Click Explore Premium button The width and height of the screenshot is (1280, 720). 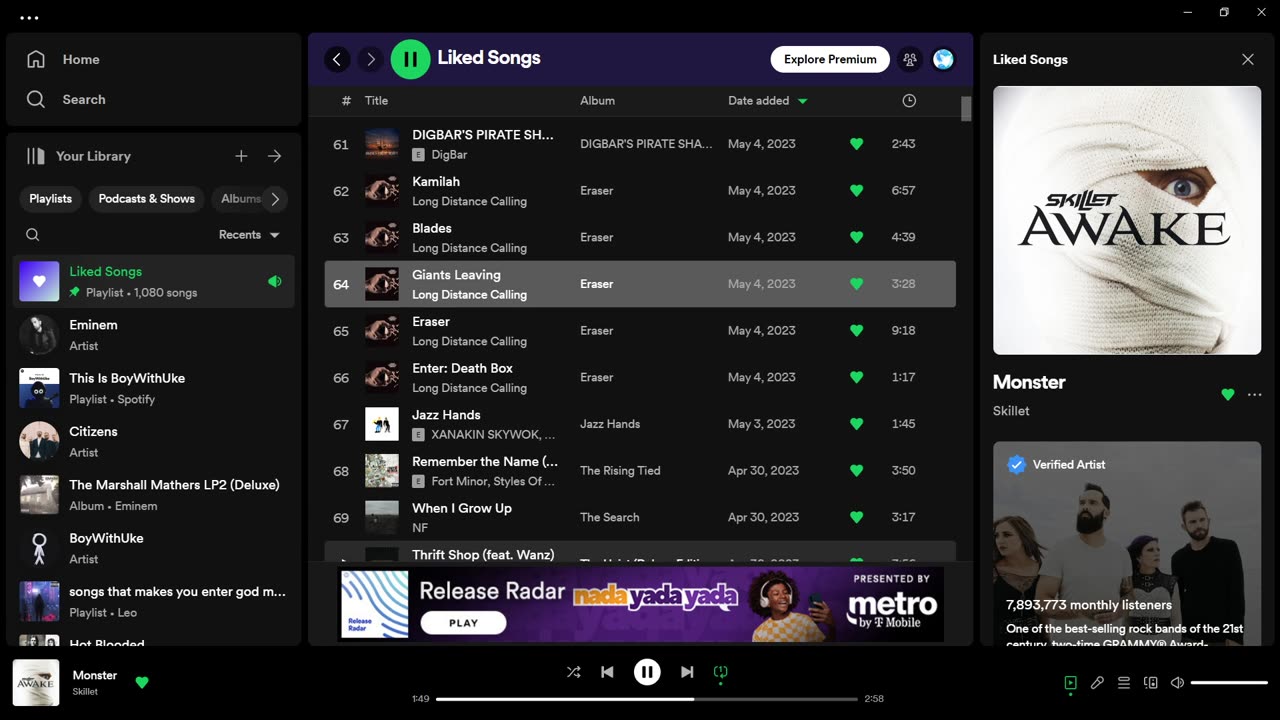(x=830, y=59)
